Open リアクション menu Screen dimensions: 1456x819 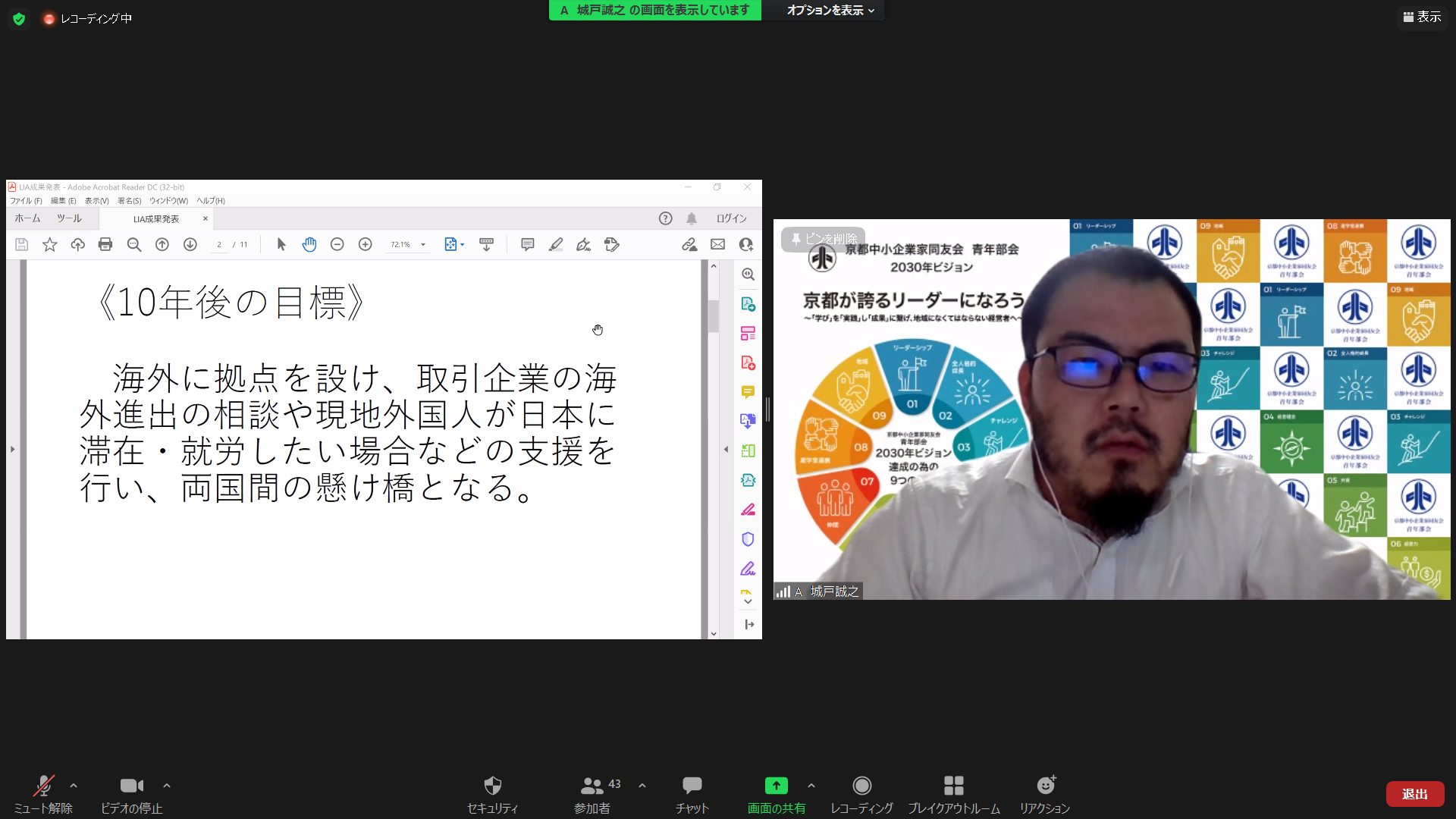click(1045, 794)
